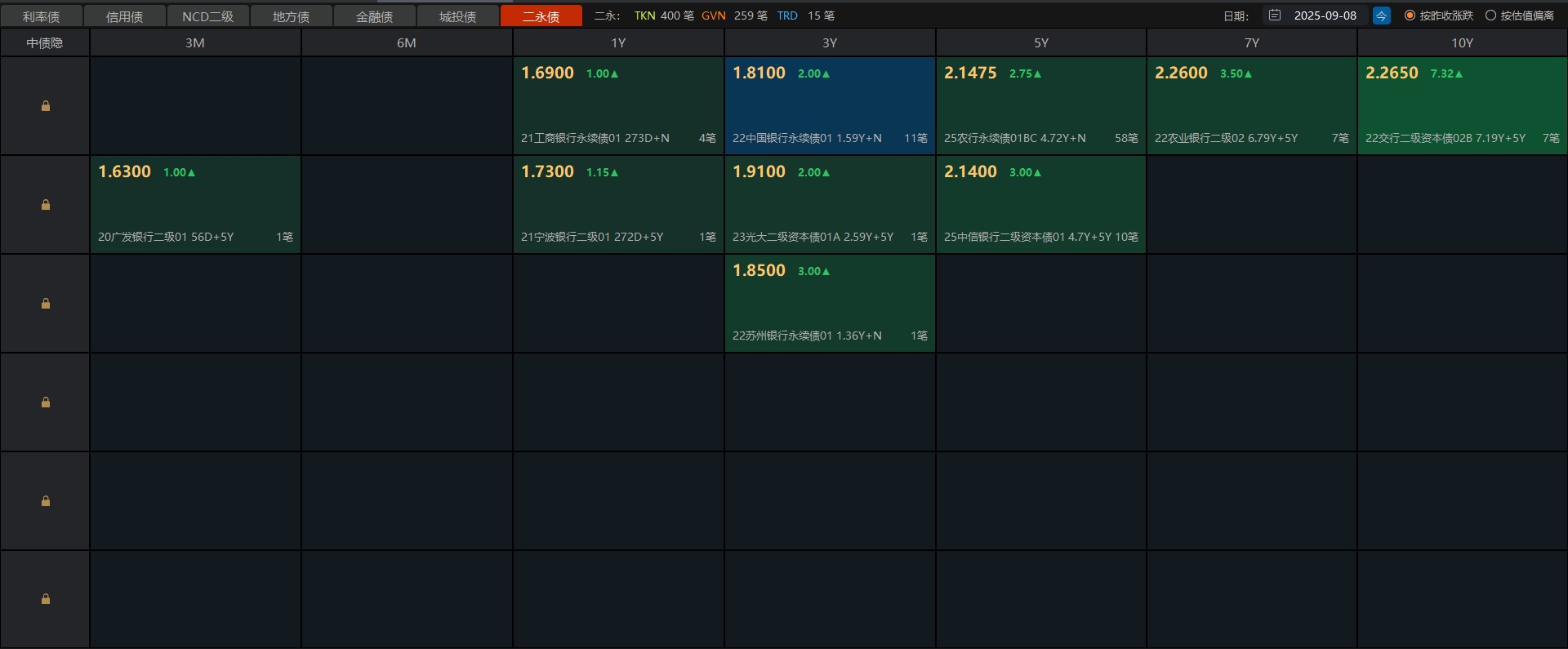Image resolution: width=1568 pixels, height=649 pixels.
Task: Click the 3M column header
Action: point(195,42)
